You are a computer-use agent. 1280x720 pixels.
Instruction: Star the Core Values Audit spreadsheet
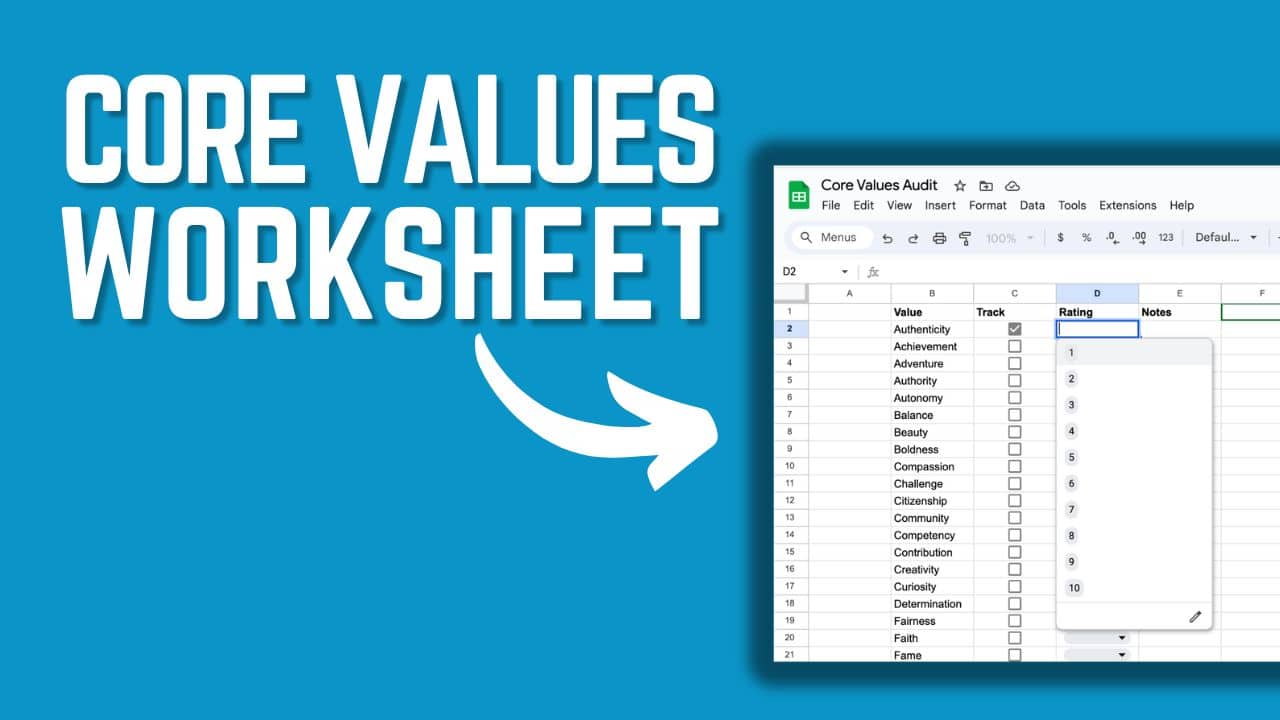coord(959,185)
